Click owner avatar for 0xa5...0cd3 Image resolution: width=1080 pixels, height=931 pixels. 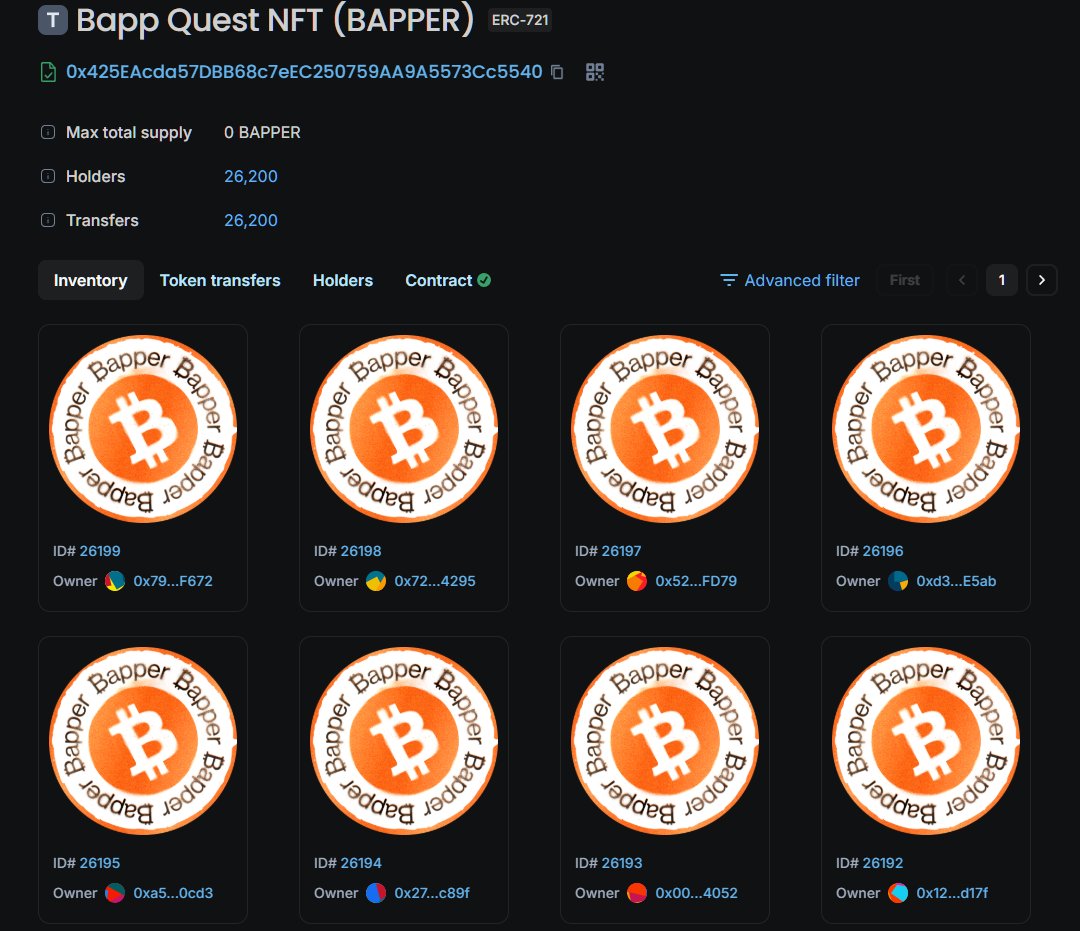pos(115,893)
